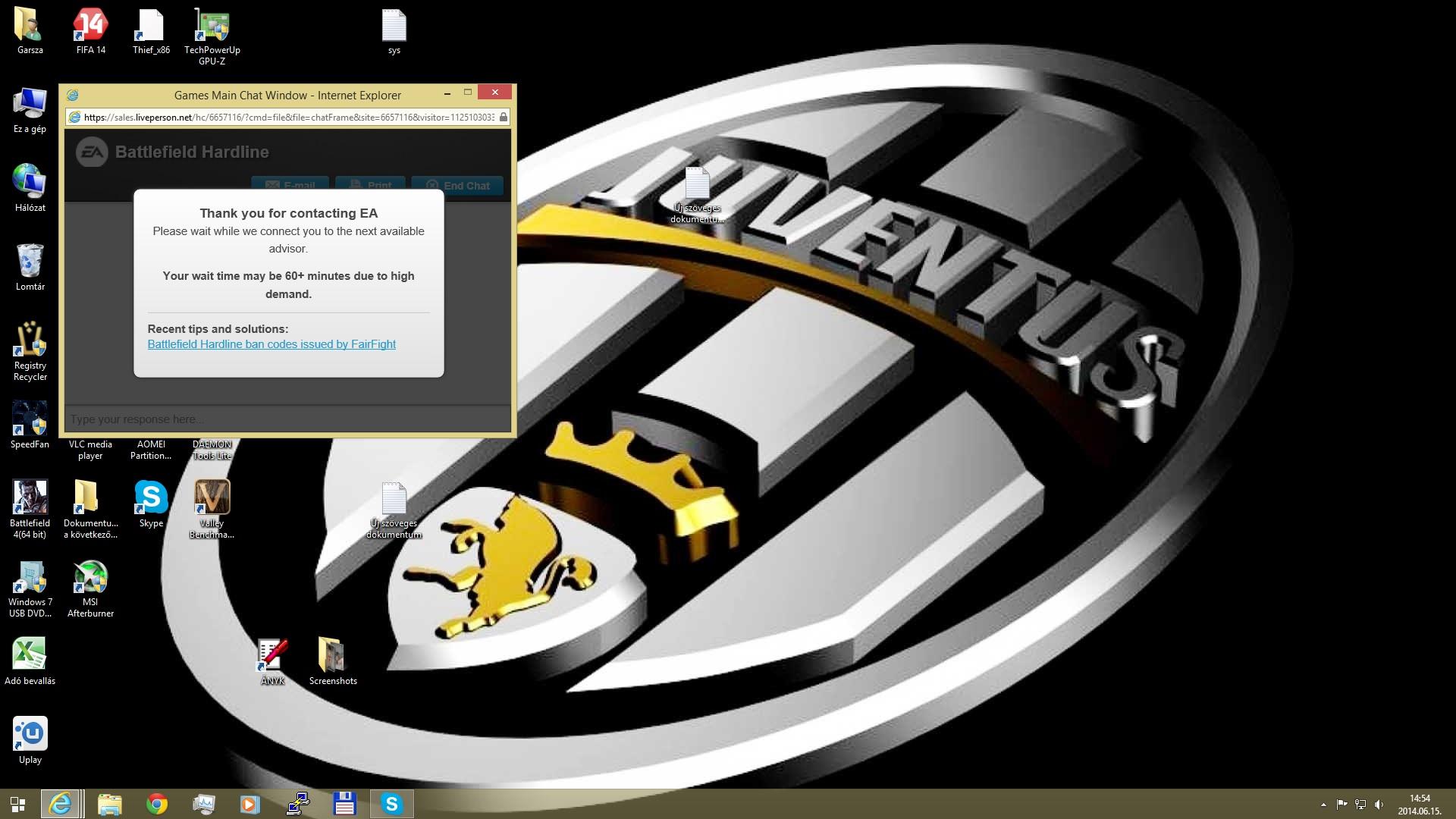Open the Thief_x86 desktop shortcut
Image resolution: width=1456 pixels, height=819 pixels.
pos(151,30)
